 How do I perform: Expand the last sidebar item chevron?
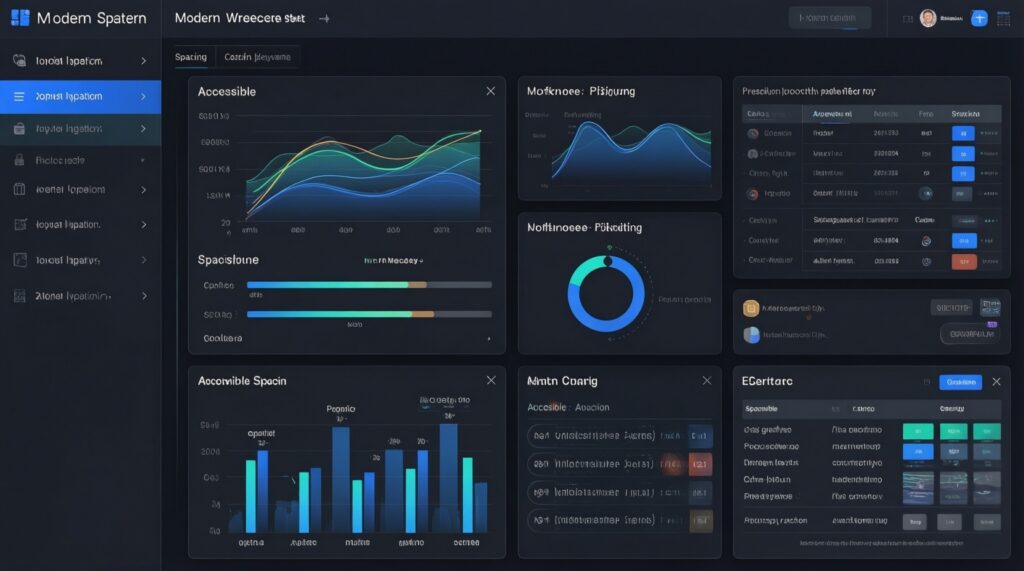[144, 296]
